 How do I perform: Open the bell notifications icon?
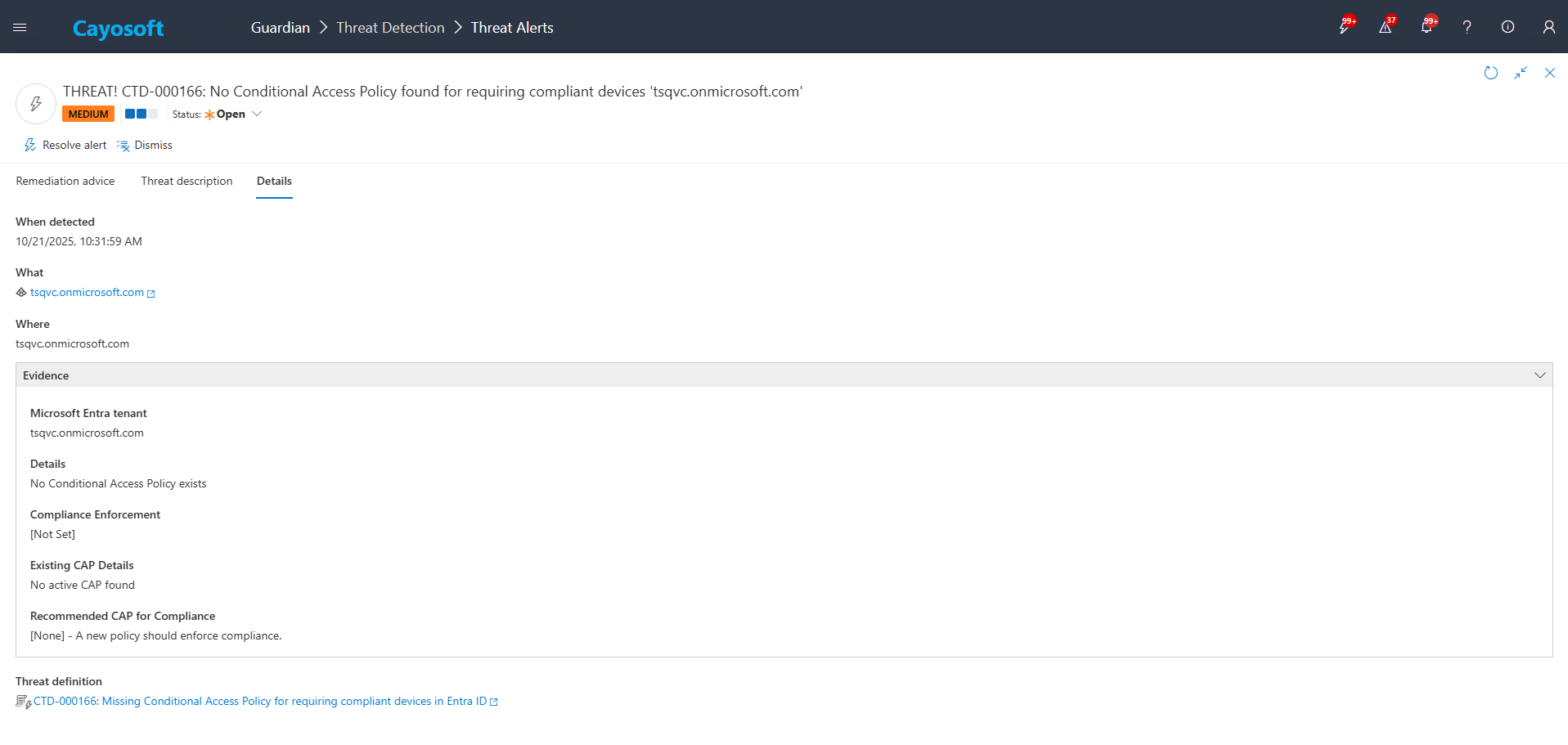[1426, 27]
